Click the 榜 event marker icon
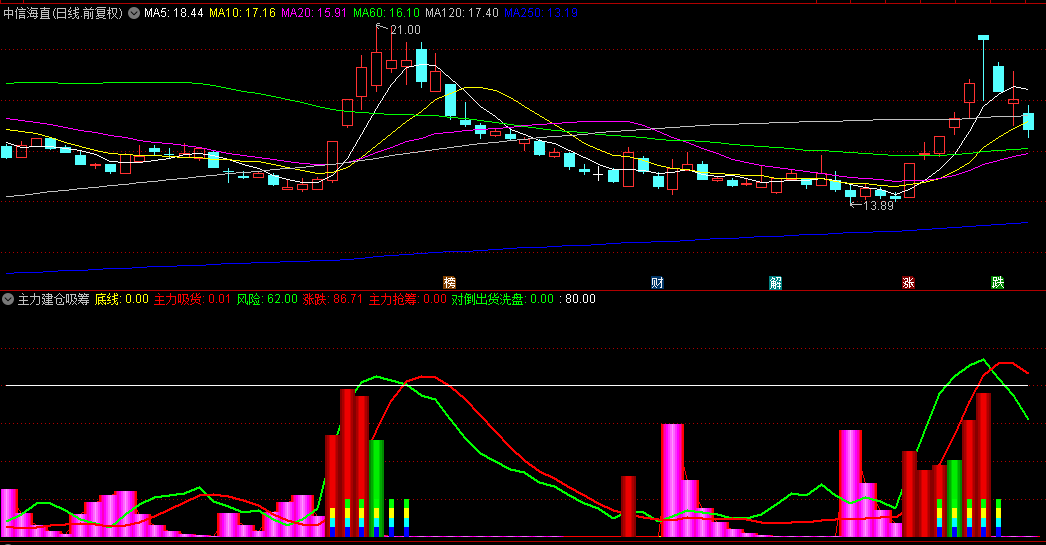 point(450,283)
